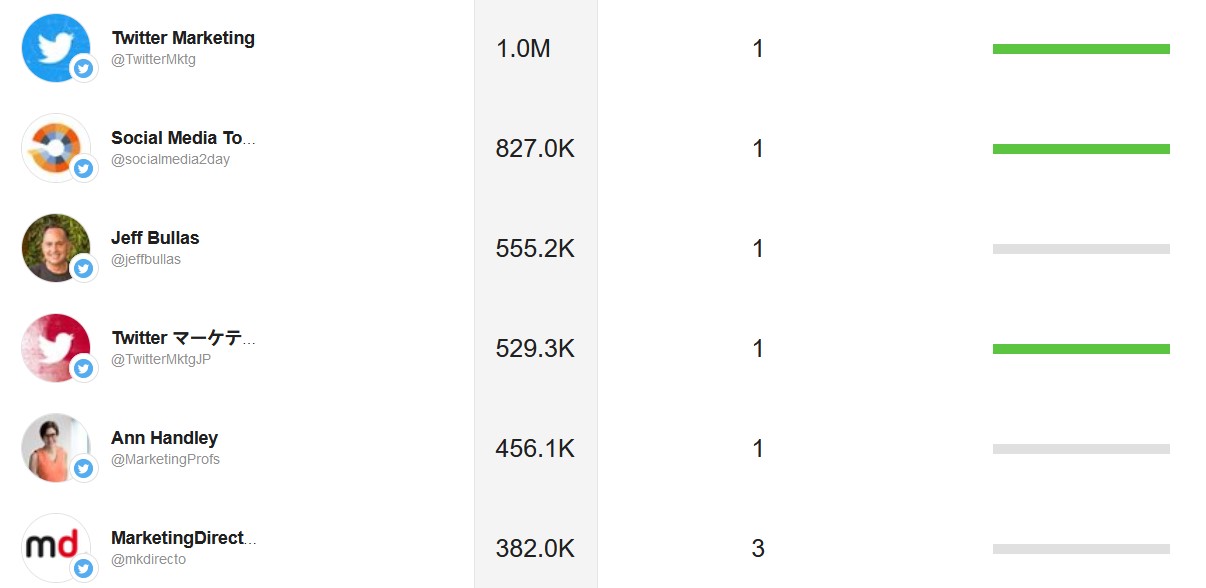
Task: Click the value 3 in MarketingDirecto row
Action: tap(758, 548)
